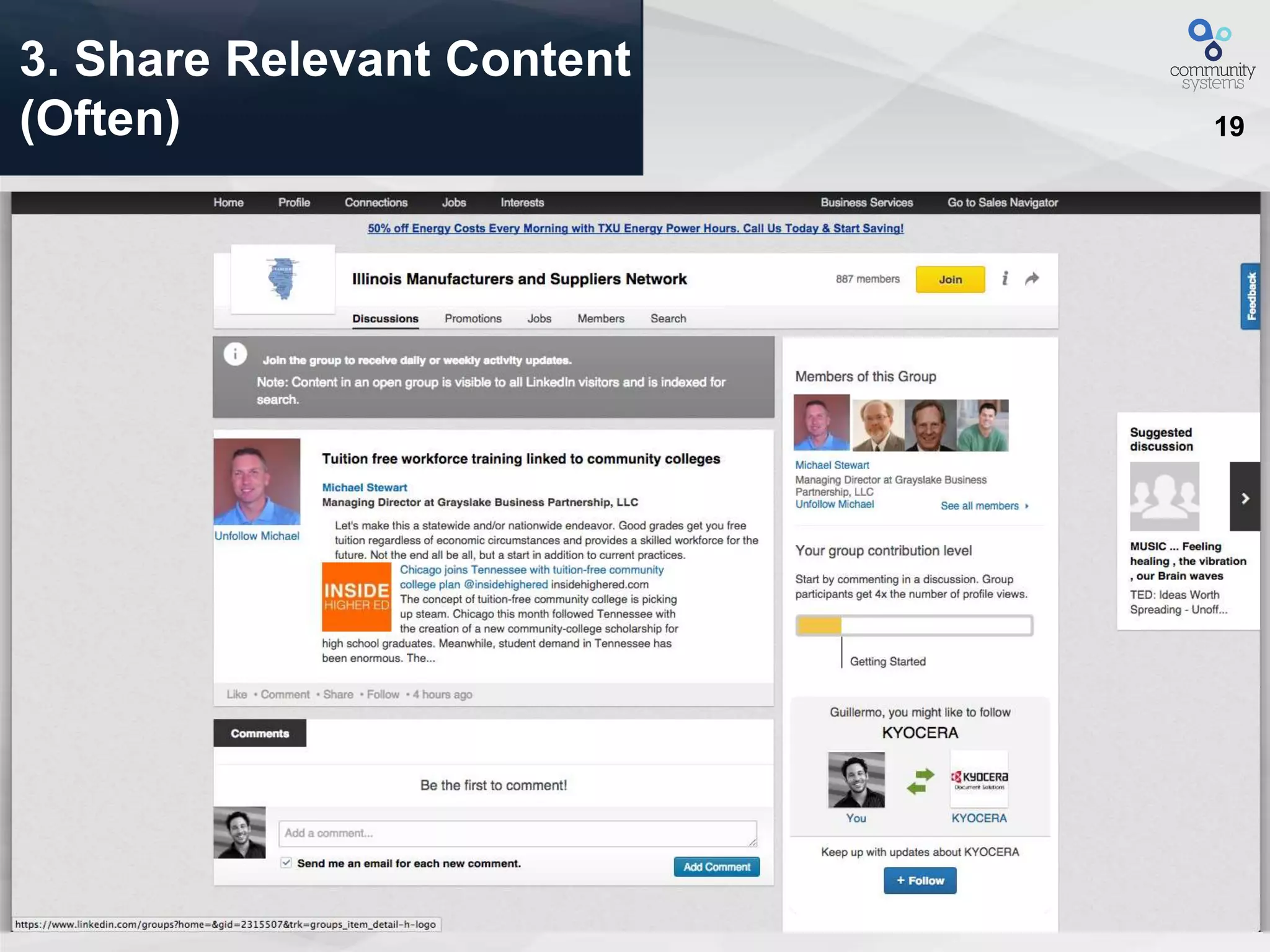This screenshot has height=952, width=1270.
Task: Click 'Unfollow Michael' in Members panel
Action: click(x=835, y=505)
